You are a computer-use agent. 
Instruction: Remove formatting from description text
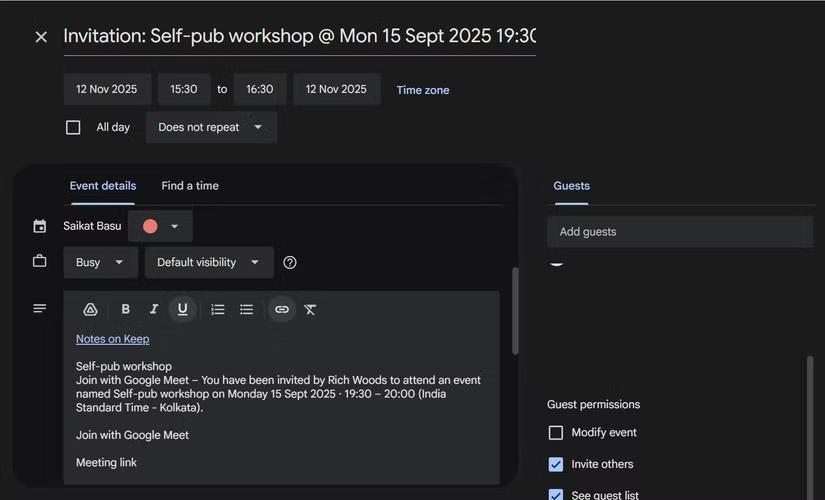tap(310, 309)
